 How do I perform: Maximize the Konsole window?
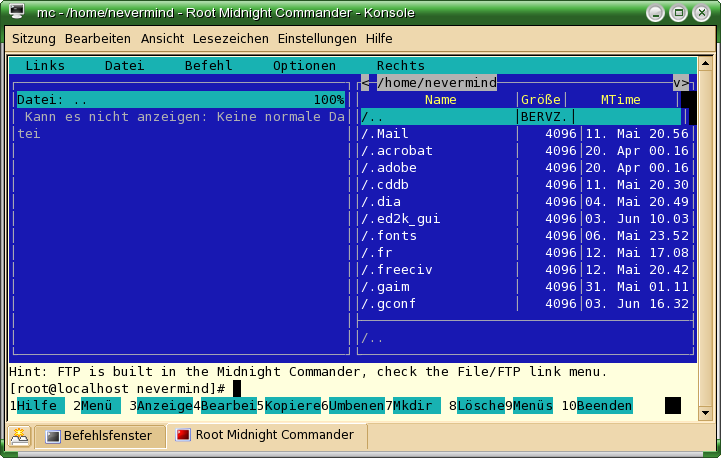[678, 12]
